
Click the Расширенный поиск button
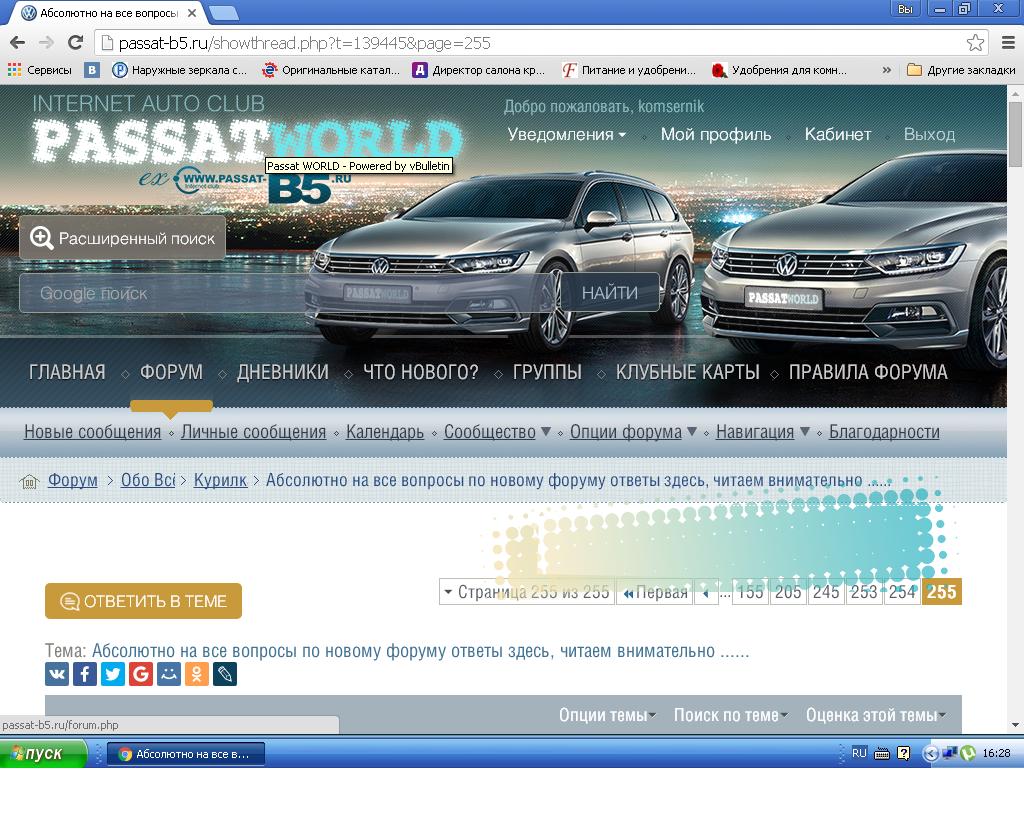(x=123, y=238)
